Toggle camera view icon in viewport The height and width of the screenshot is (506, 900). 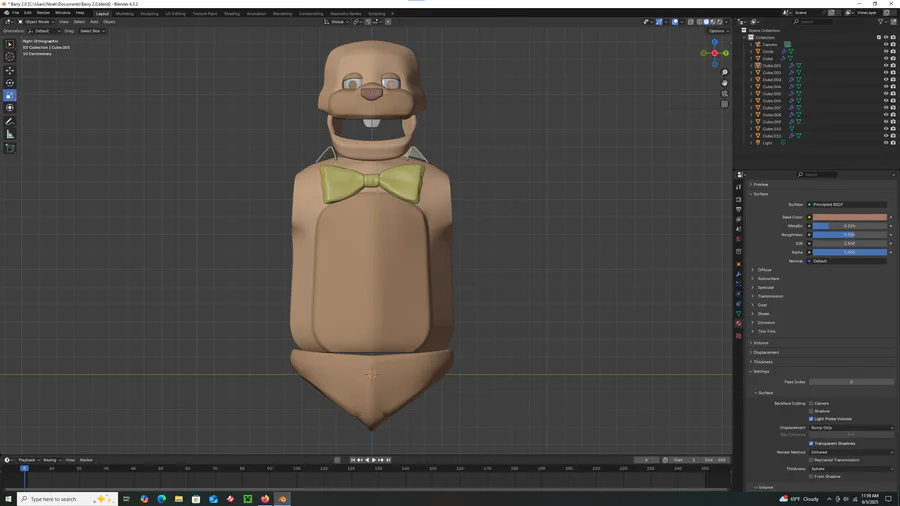[724, 94]
